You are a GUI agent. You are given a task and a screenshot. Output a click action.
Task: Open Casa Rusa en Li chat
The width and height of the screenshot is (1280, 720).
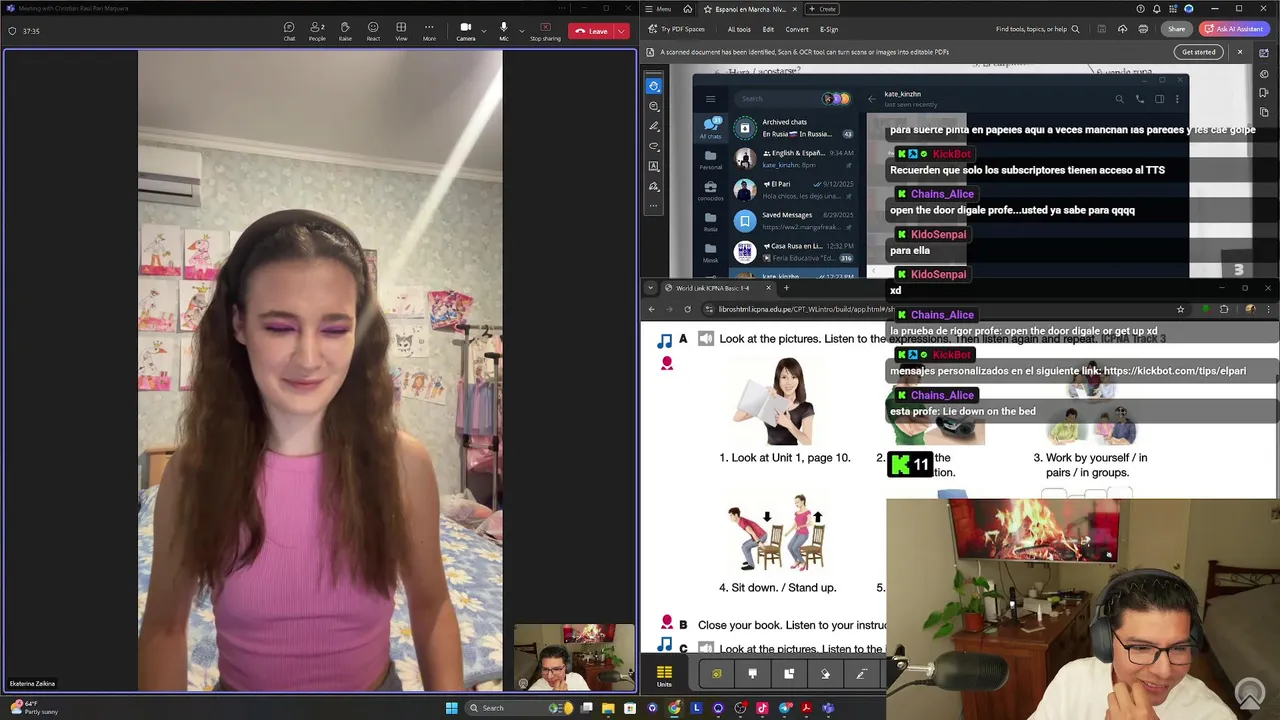pos(794,251)
